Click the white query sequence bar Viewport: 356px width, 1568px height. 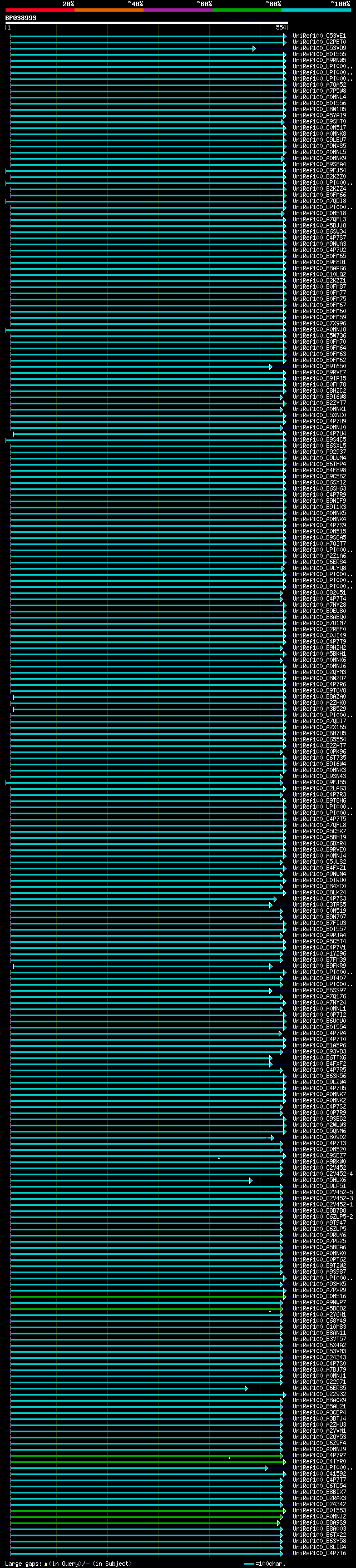click(147, 22)
